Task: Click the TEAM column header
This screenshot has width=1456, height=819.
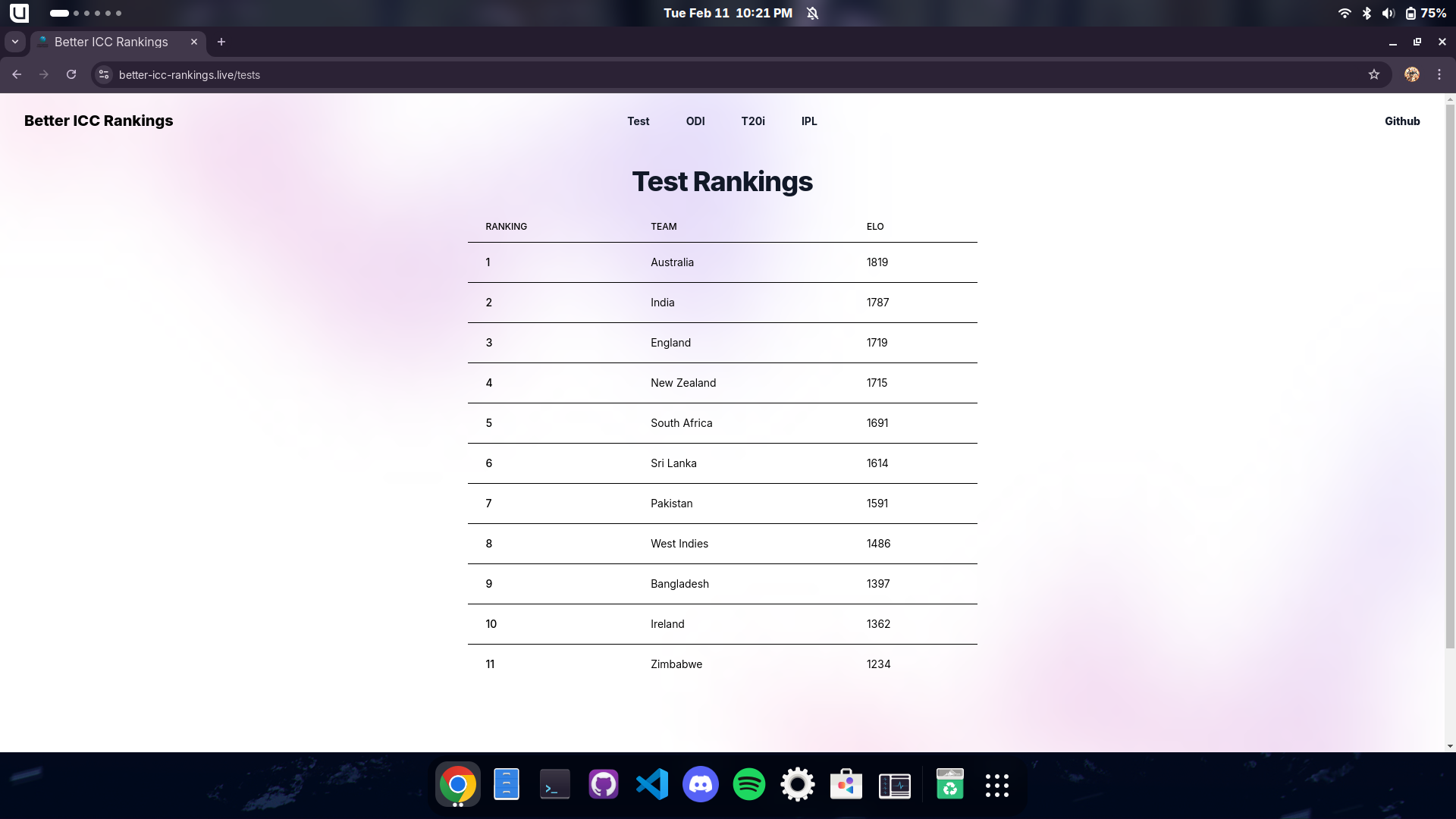Action: (664, 227)
